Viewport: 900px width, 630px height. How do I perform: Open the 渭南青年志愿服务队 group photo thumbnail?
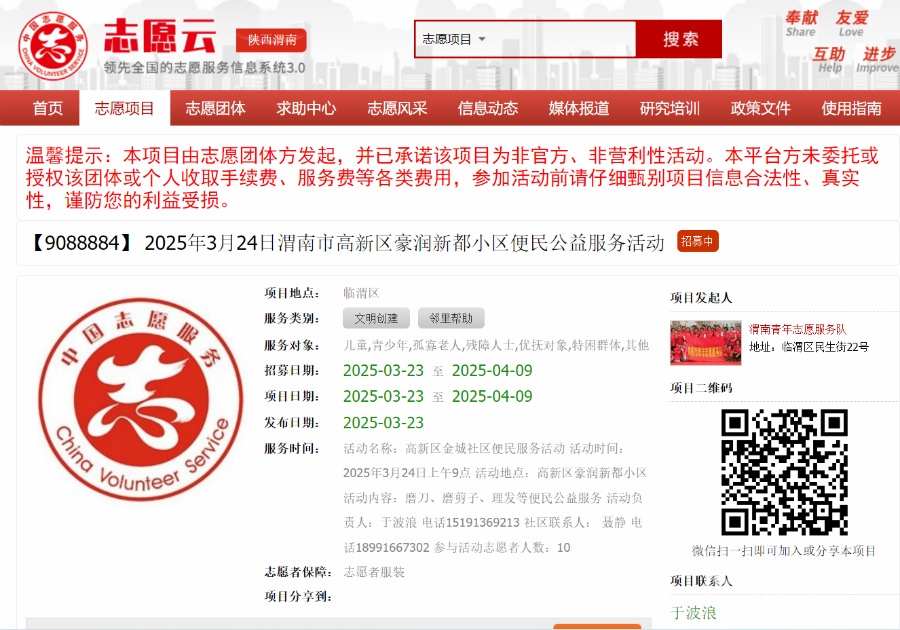click(706, 342)
